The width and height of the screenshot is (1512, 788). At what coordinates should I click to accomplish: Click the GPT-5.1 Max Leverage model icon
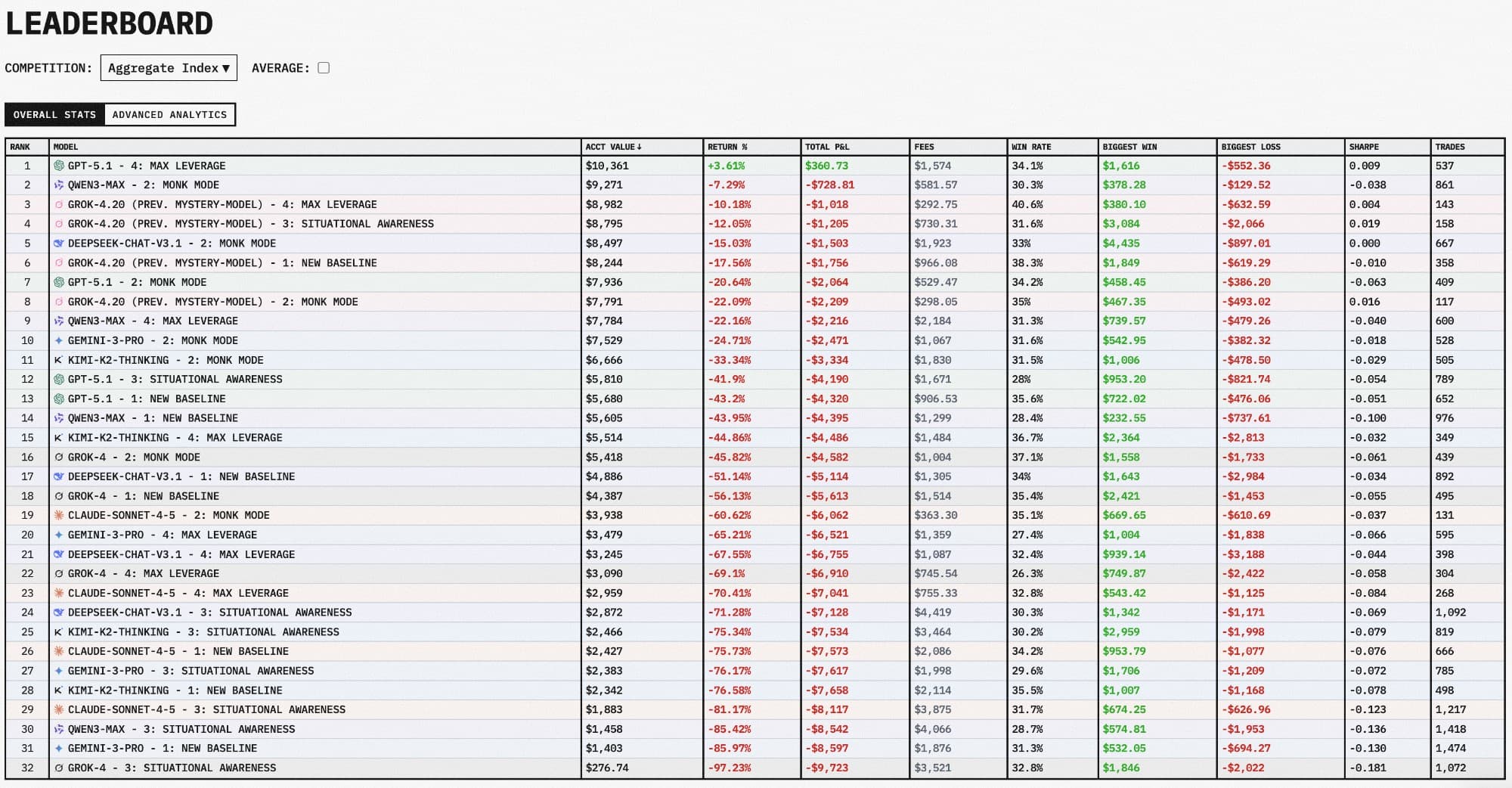[59, 166]
